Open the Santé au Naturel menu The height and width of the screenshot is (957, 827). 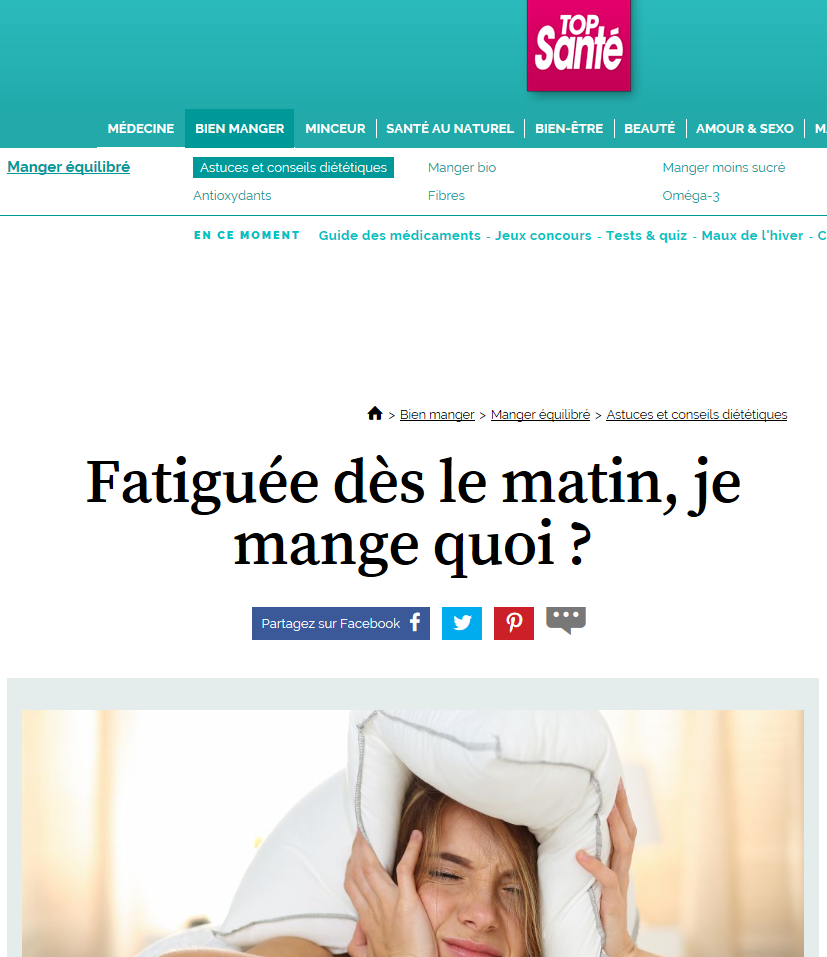[x=450, y=129]
